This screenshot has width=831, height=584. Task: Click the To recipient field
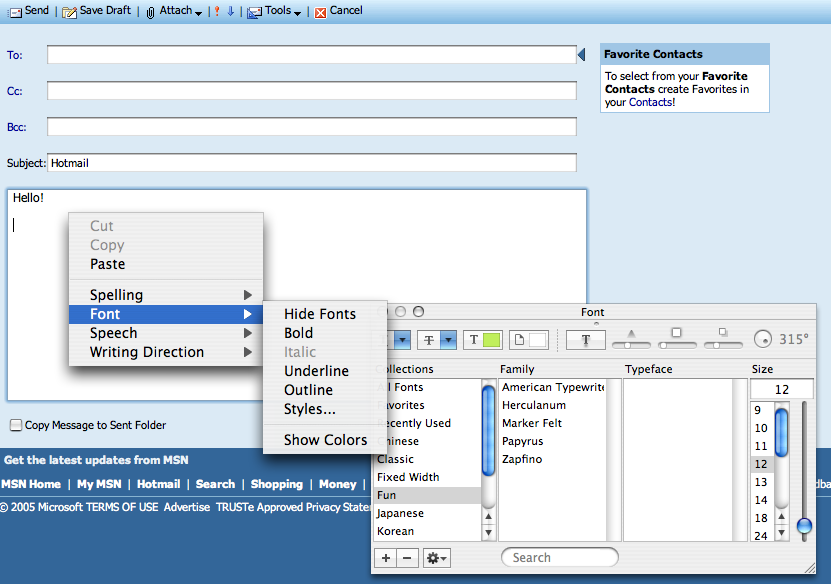[x=312, y=55]
